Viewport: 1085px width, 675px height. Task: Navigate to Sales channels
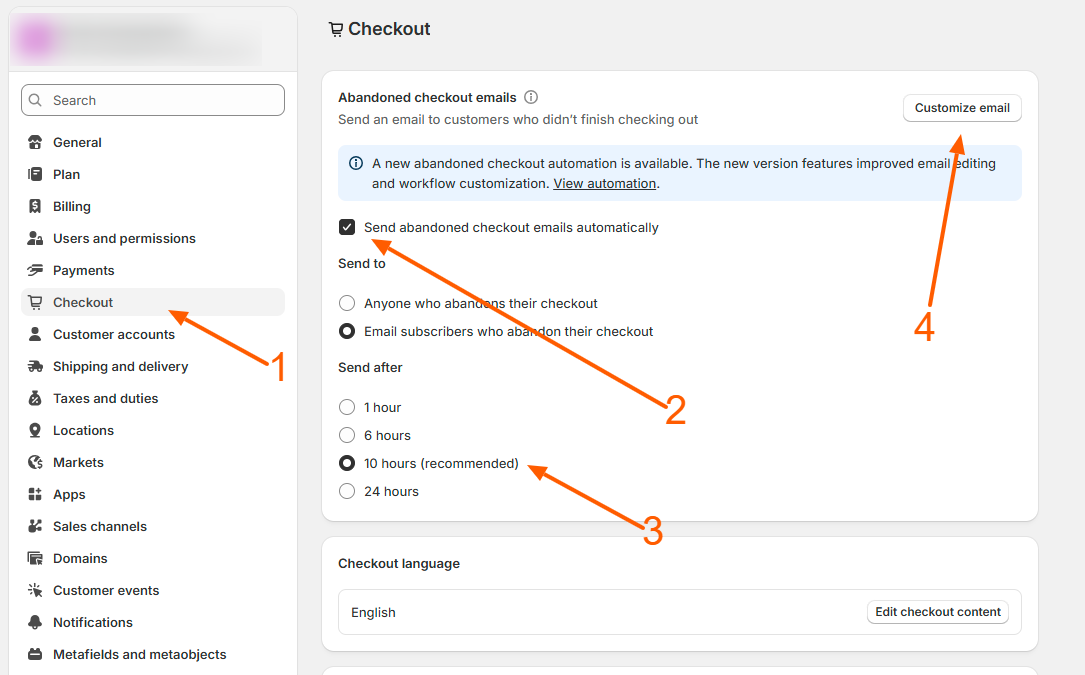click(153, 526)
